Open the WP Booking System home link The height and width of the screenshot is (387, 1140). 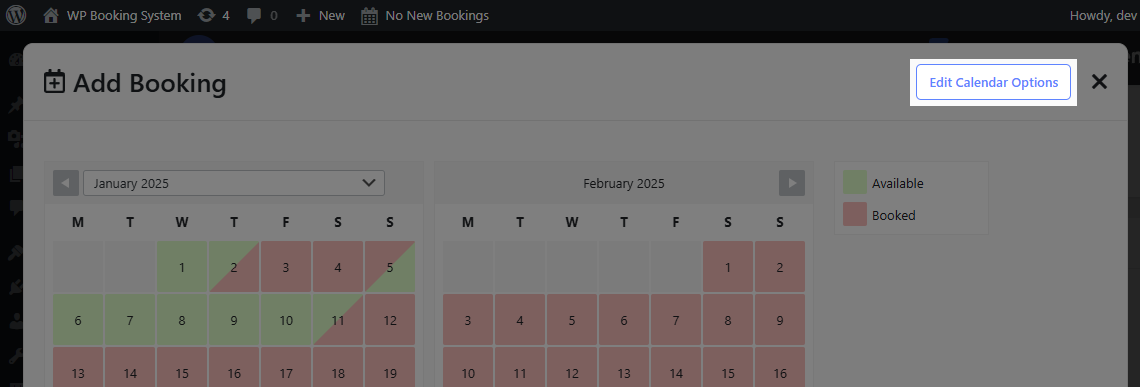pyautogui.click(x=112, y=15)
